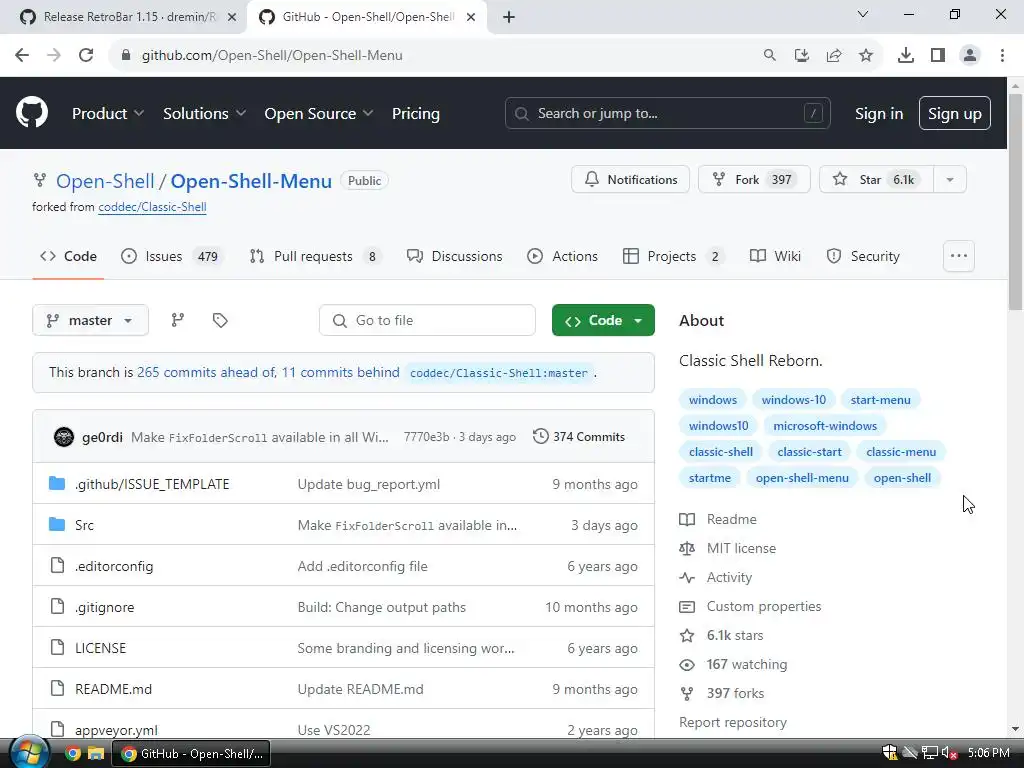Open the Actions tab

562,256
